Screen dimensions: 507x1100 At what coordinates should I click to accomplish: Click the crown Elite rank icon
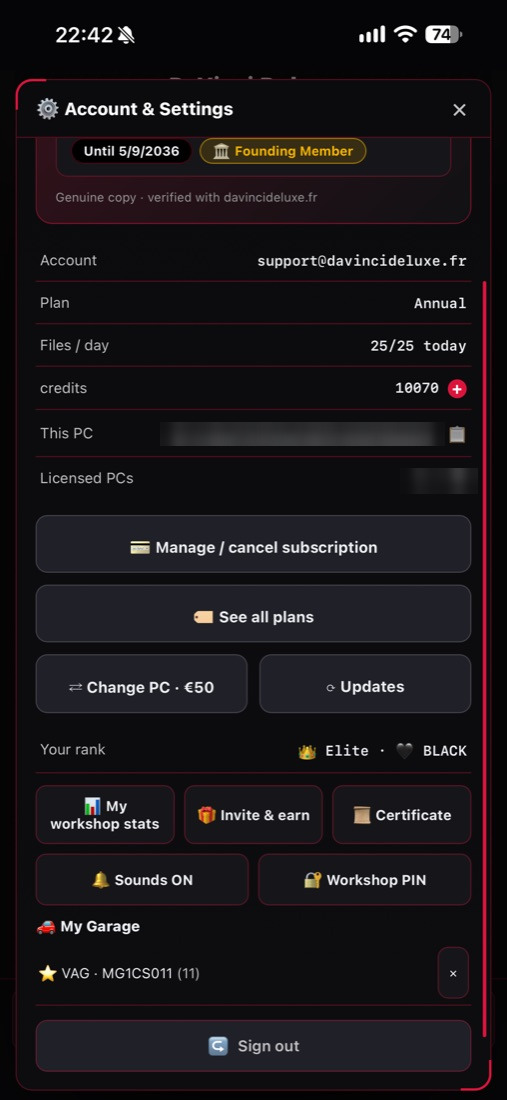click(306, 751)
